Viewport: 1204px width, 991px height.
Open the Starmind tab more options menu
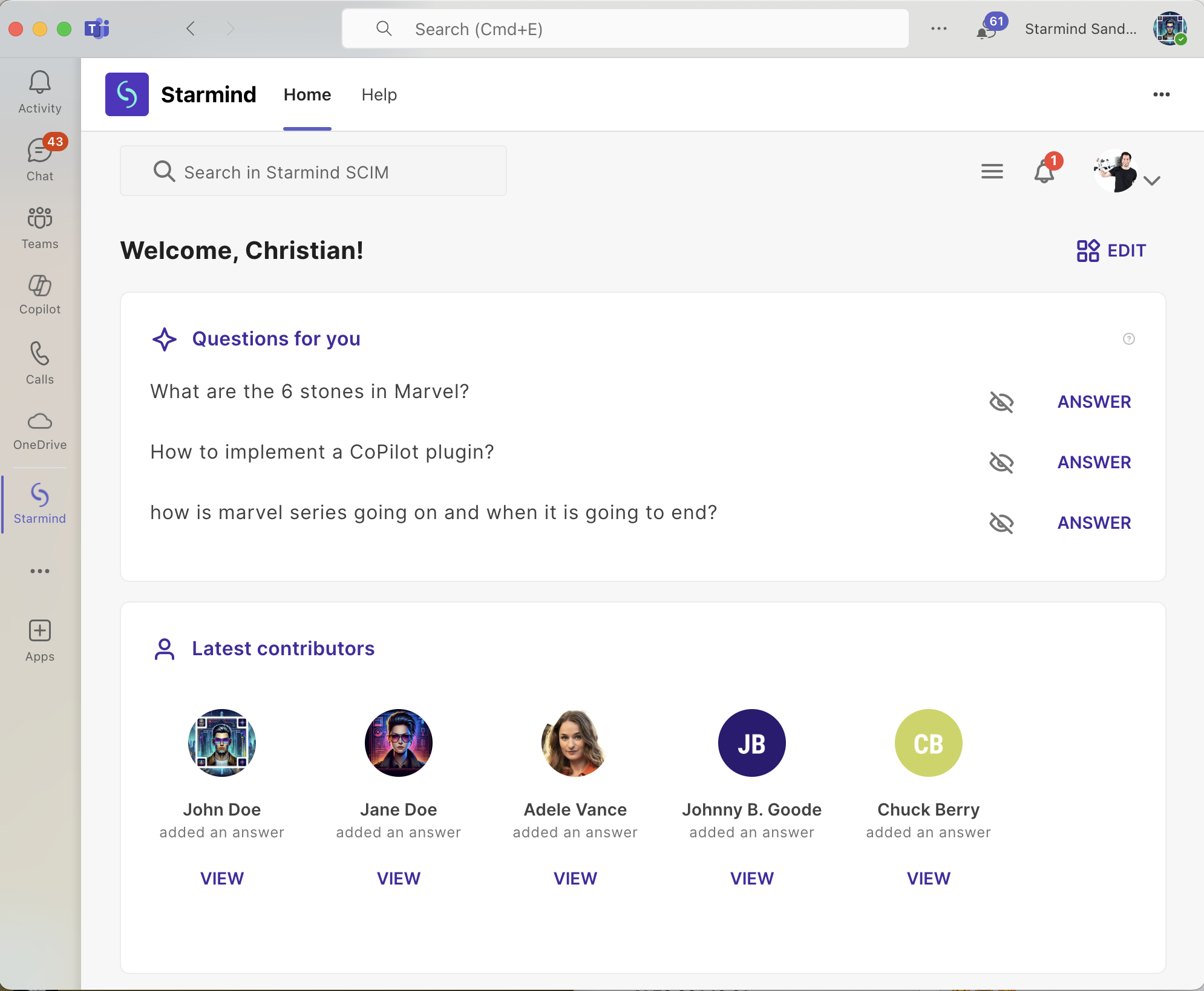tap(1161, 94)
